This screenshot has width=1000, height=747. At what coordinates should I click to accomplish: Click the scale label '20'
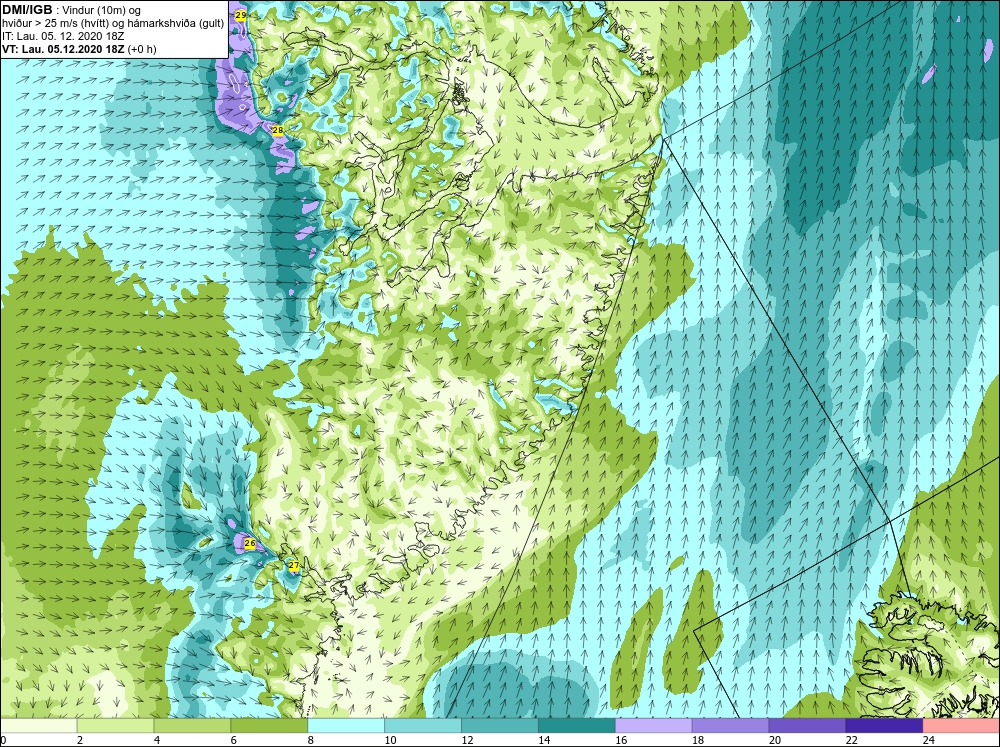[775, 740]
